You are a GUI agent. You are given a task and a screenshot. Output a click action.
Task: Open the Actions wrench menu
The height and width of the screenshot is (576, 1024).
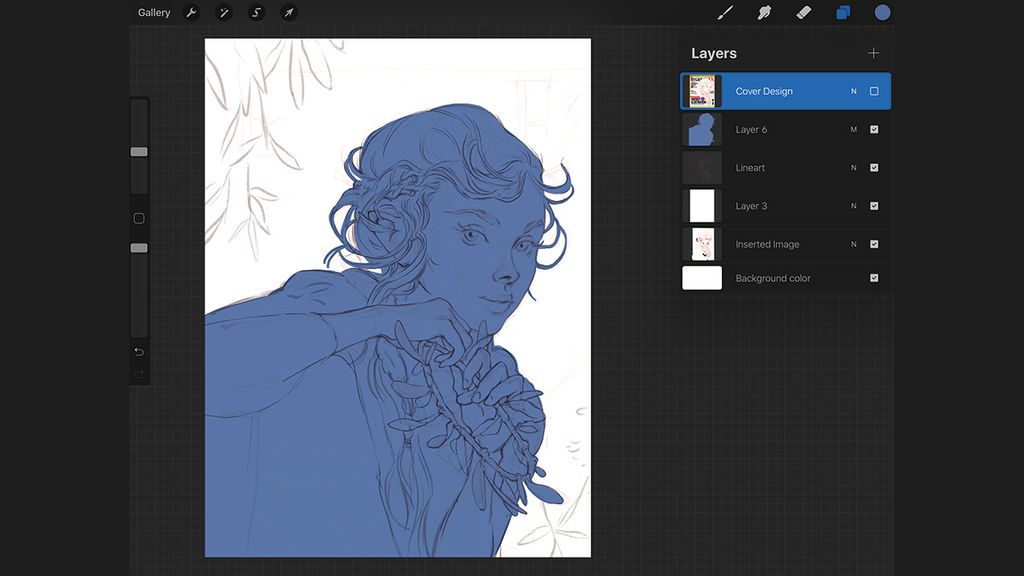(190, 13)
